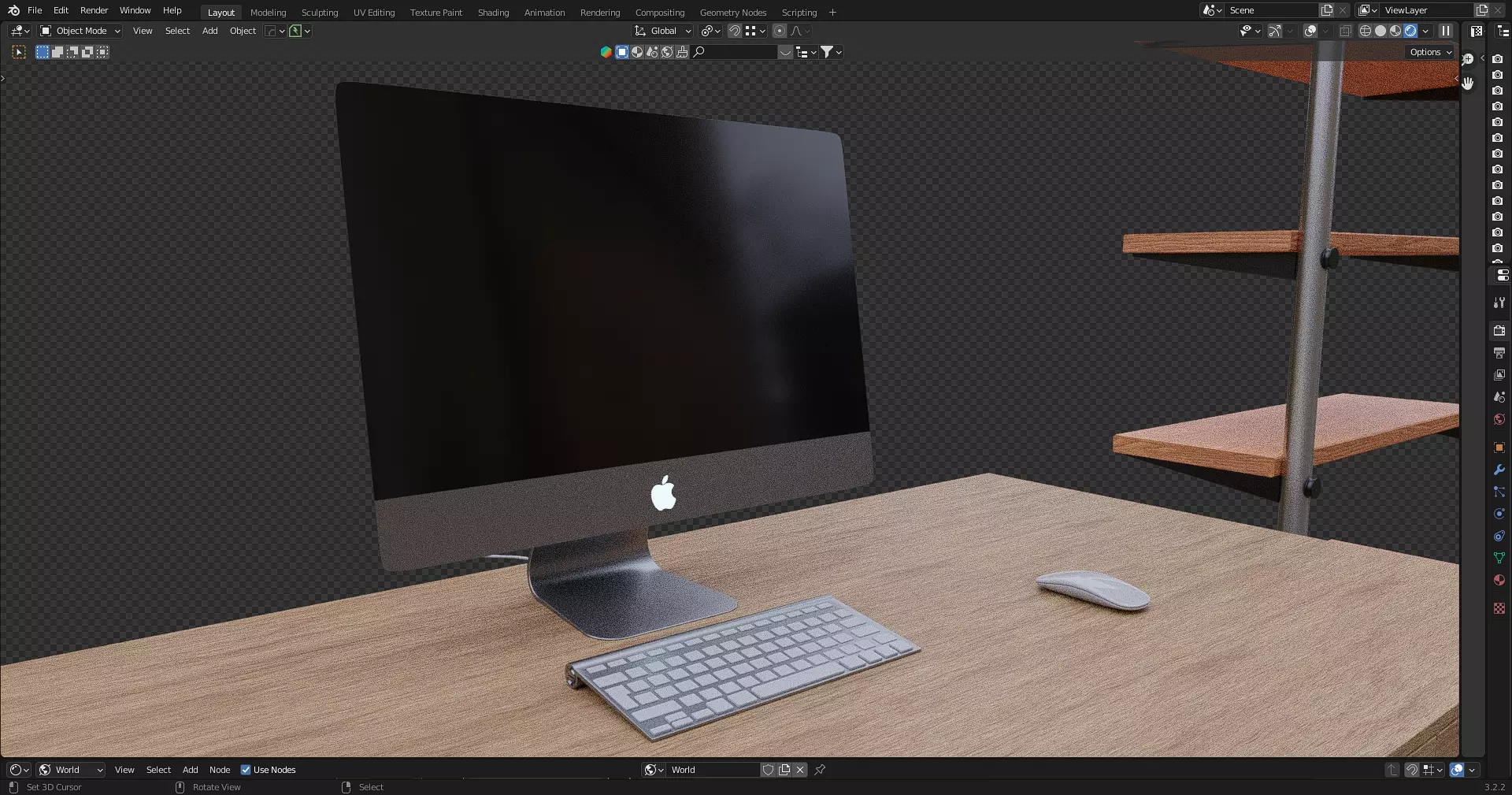Open the Particles properties tab

[1499, 492]
